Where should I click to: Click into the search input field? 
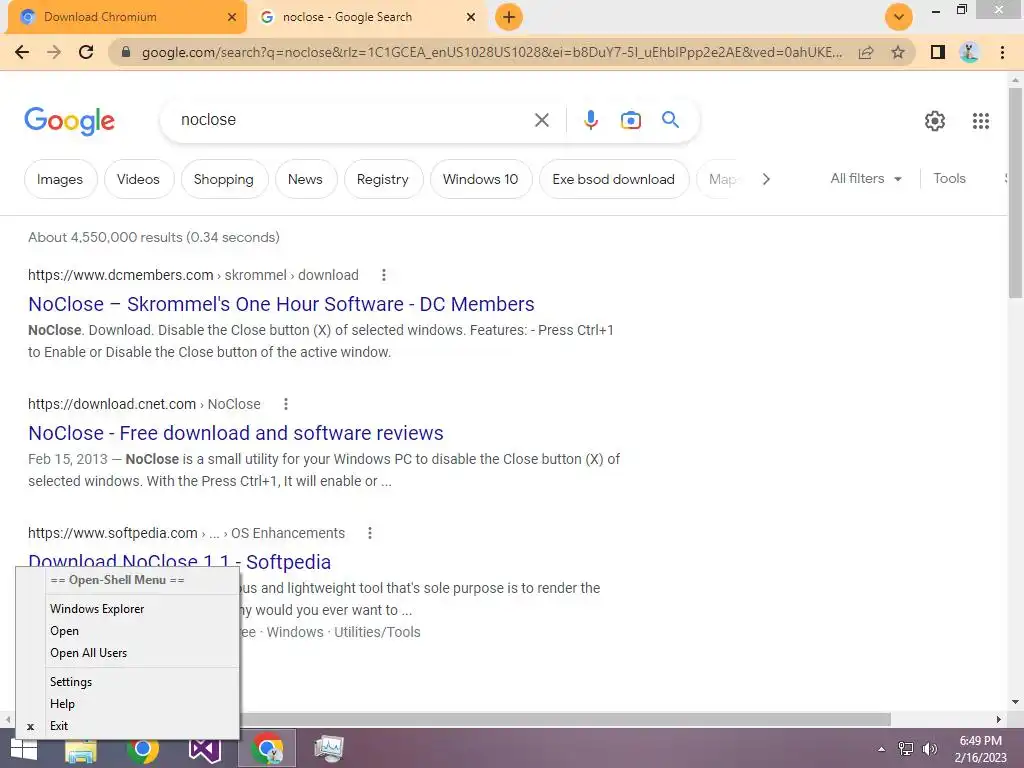point(353,120)
